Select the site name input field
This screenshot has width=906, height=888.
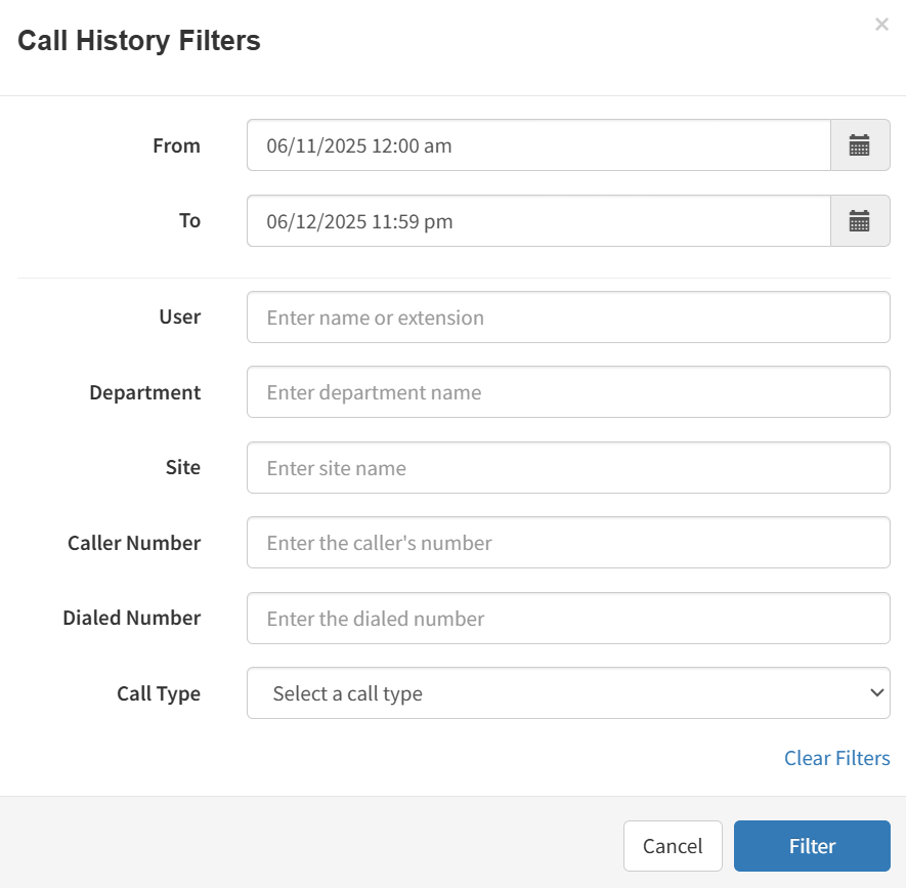[568, 468]
